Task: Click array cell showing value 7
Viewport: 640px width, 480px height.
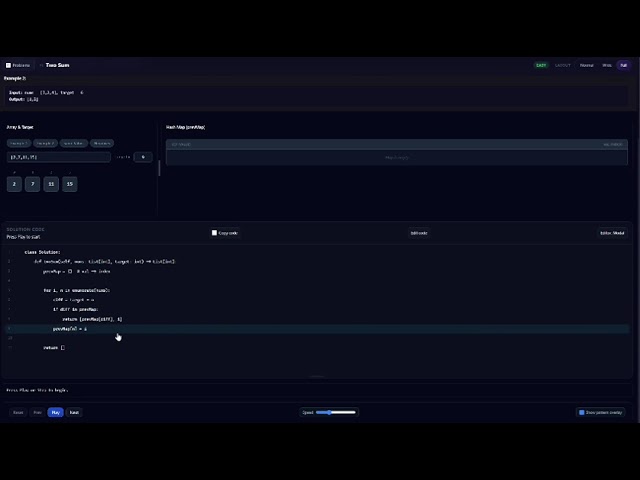Action: 33,184
